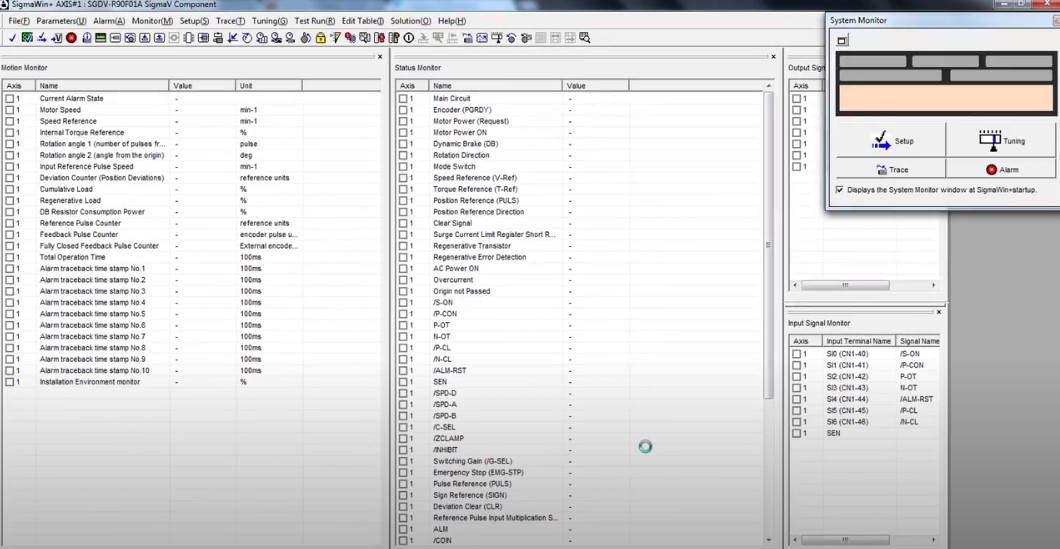Click the Name column header in Motion Monitor
This screenshot has height=549, width=1060.
(102, 86)
